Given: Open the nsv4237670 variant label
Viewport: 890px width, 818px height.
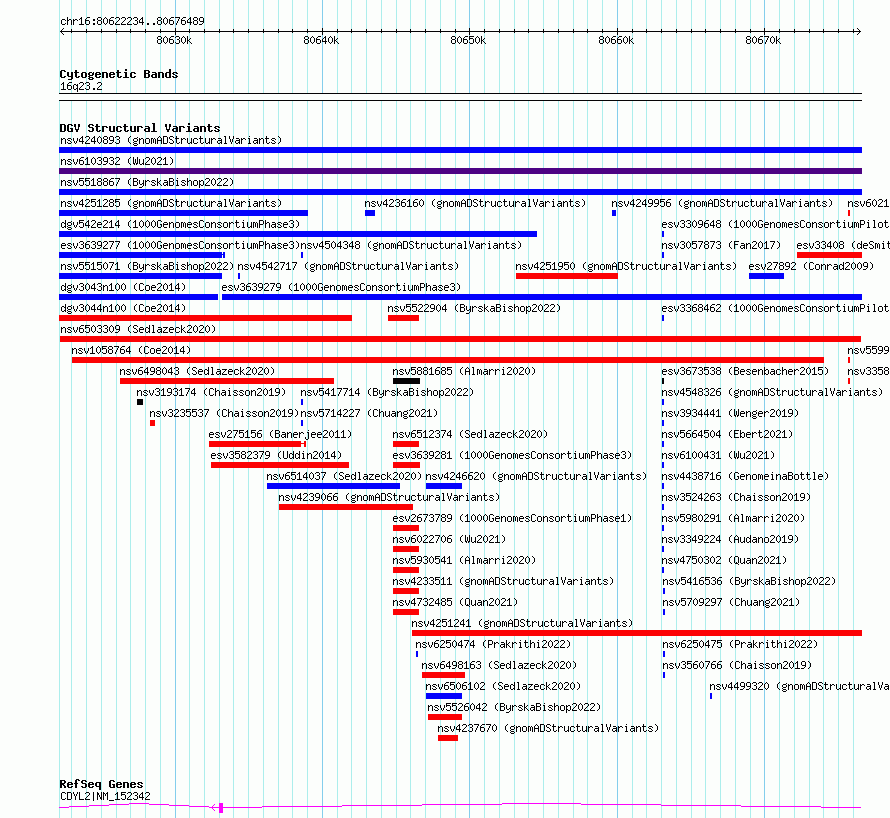Looking at the screenshot, I should point(548,728).
